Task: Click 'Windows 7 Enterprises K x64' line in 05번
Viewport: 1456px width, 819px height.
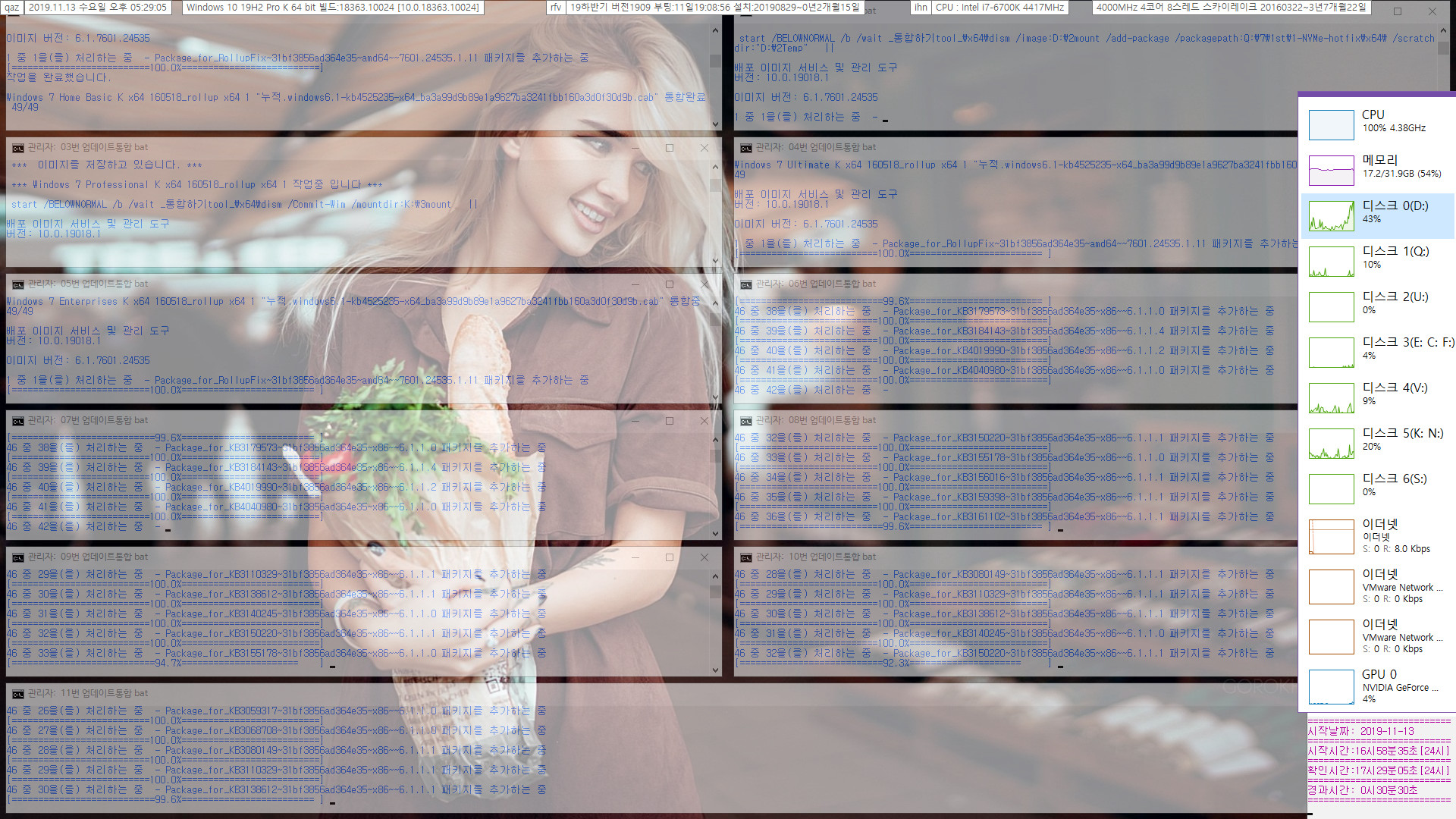Action: (x=353, y=302)
